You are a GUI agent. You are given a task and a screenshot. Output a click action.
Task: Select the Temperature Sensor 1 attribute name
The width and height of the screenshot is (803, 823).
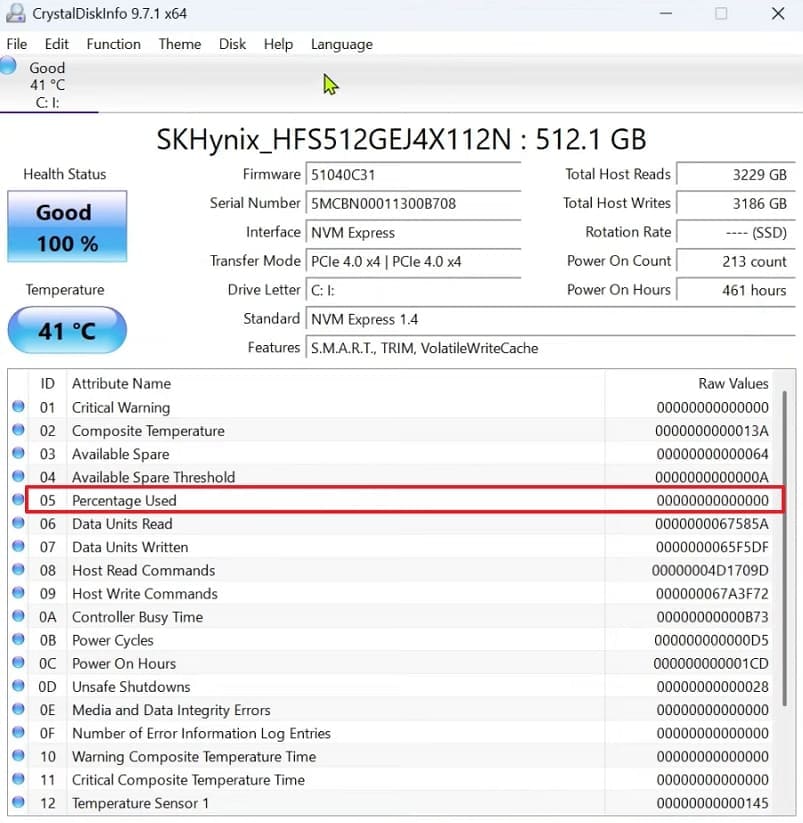pos(140,804)
